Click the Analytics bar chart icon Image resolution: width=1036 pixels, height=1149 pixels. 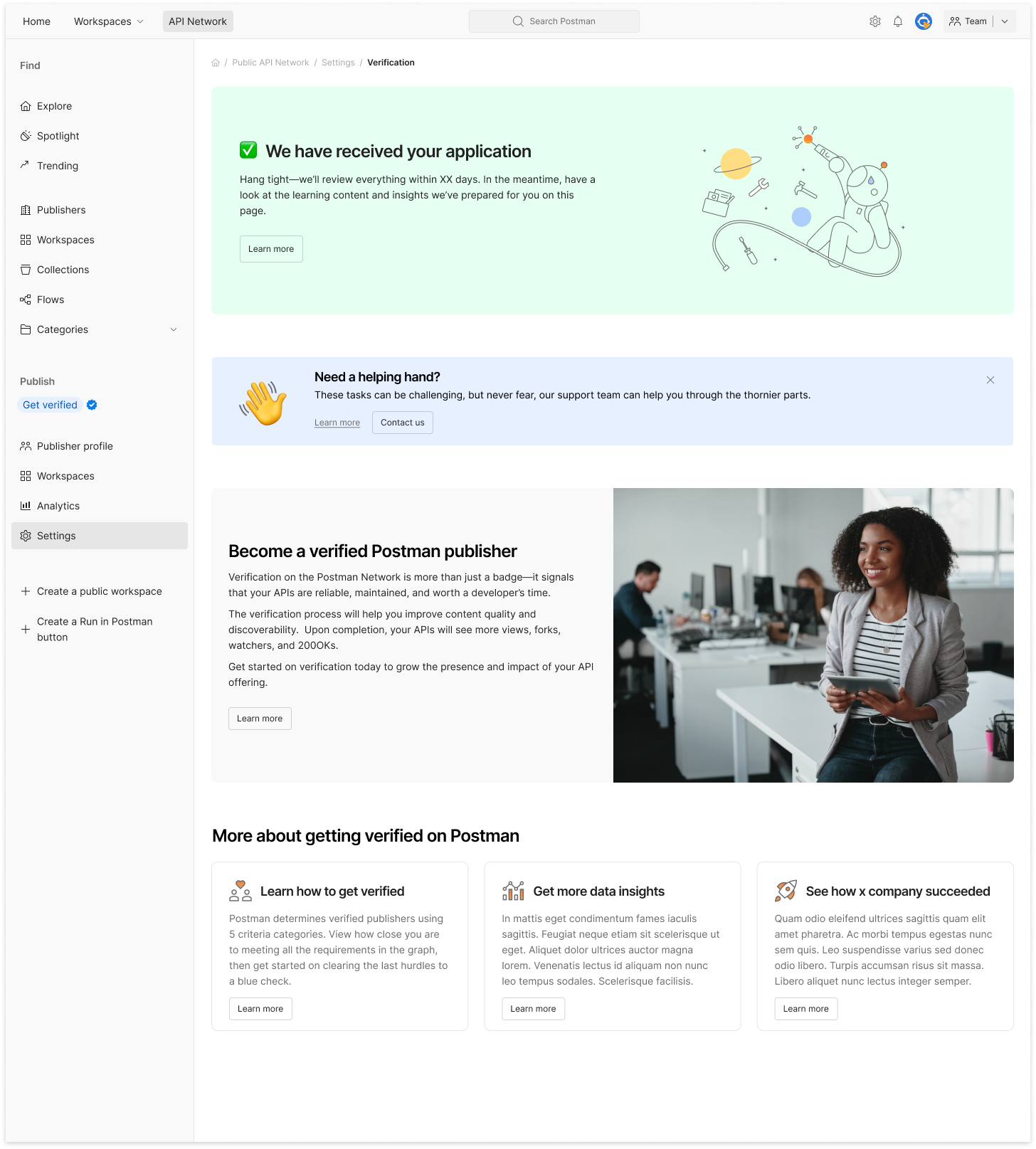[26, 506]
